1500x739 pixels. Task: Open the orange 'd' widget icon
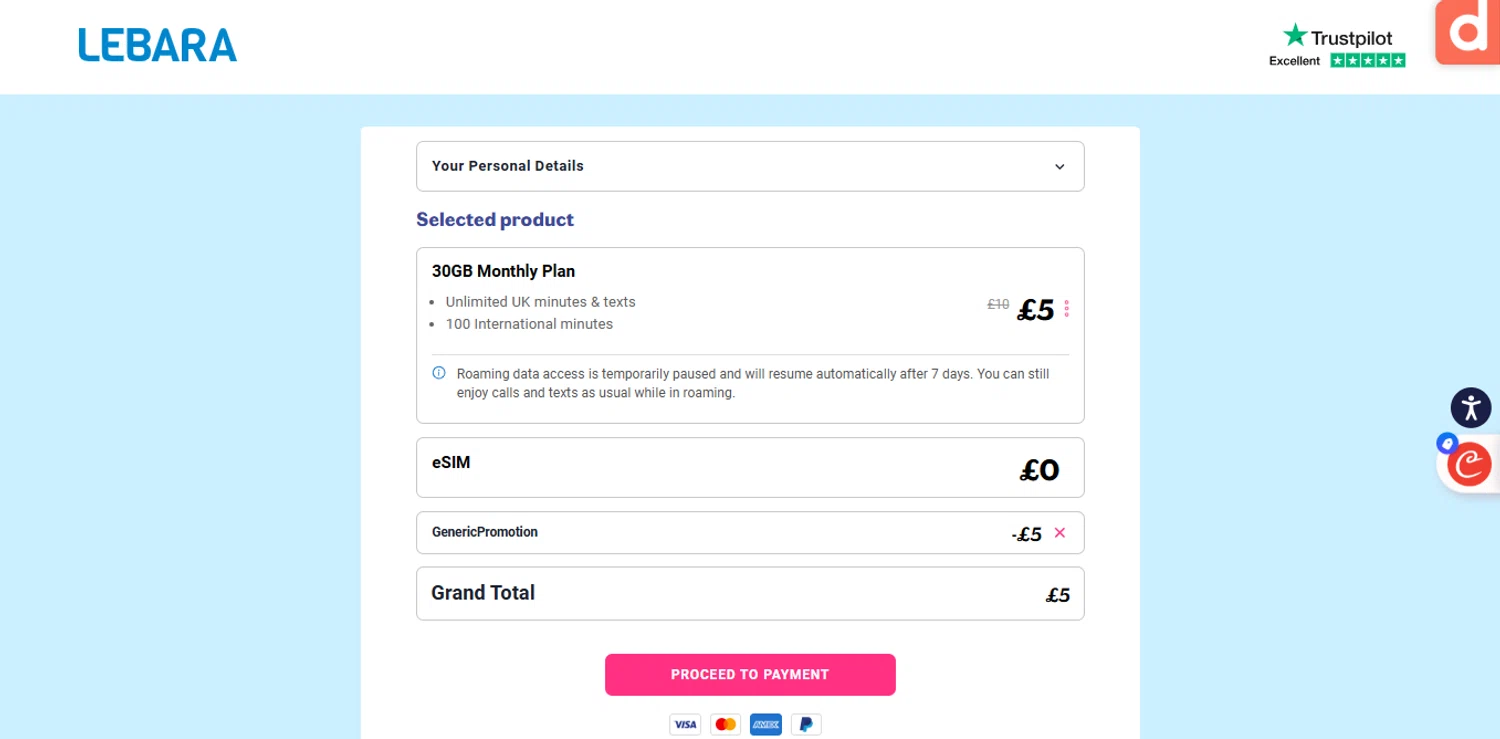pyautogui.click(x=1468, y=32)
